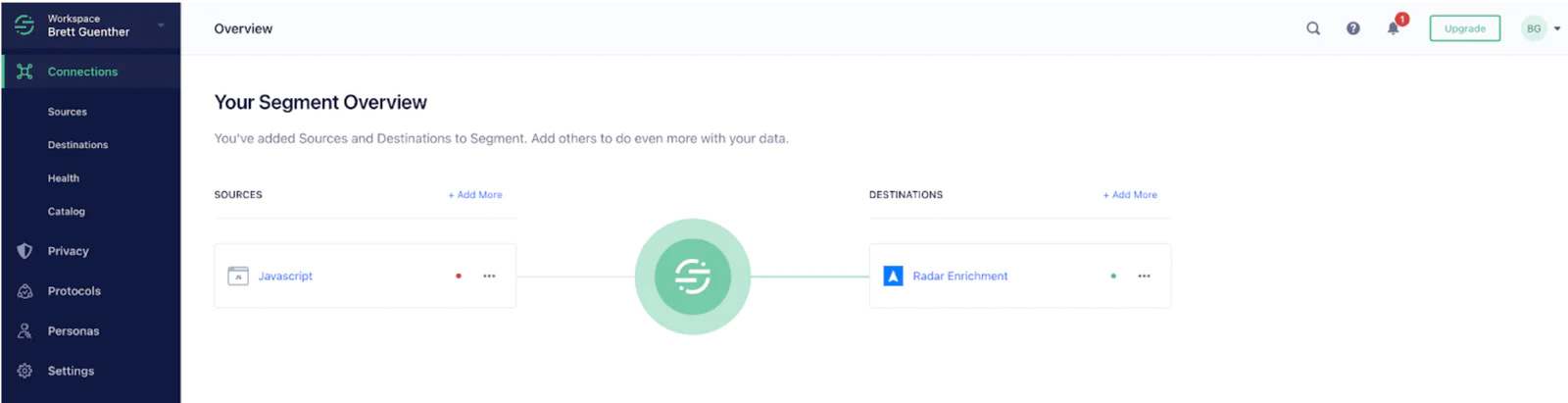Open the Javascript source link
The height and width of the screenshot is (403, 1568).
tap(285, 277)
